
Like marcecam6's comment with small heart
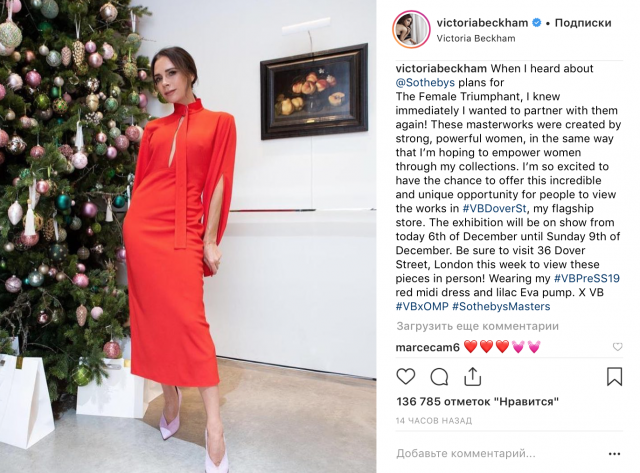tap(618, 347)
